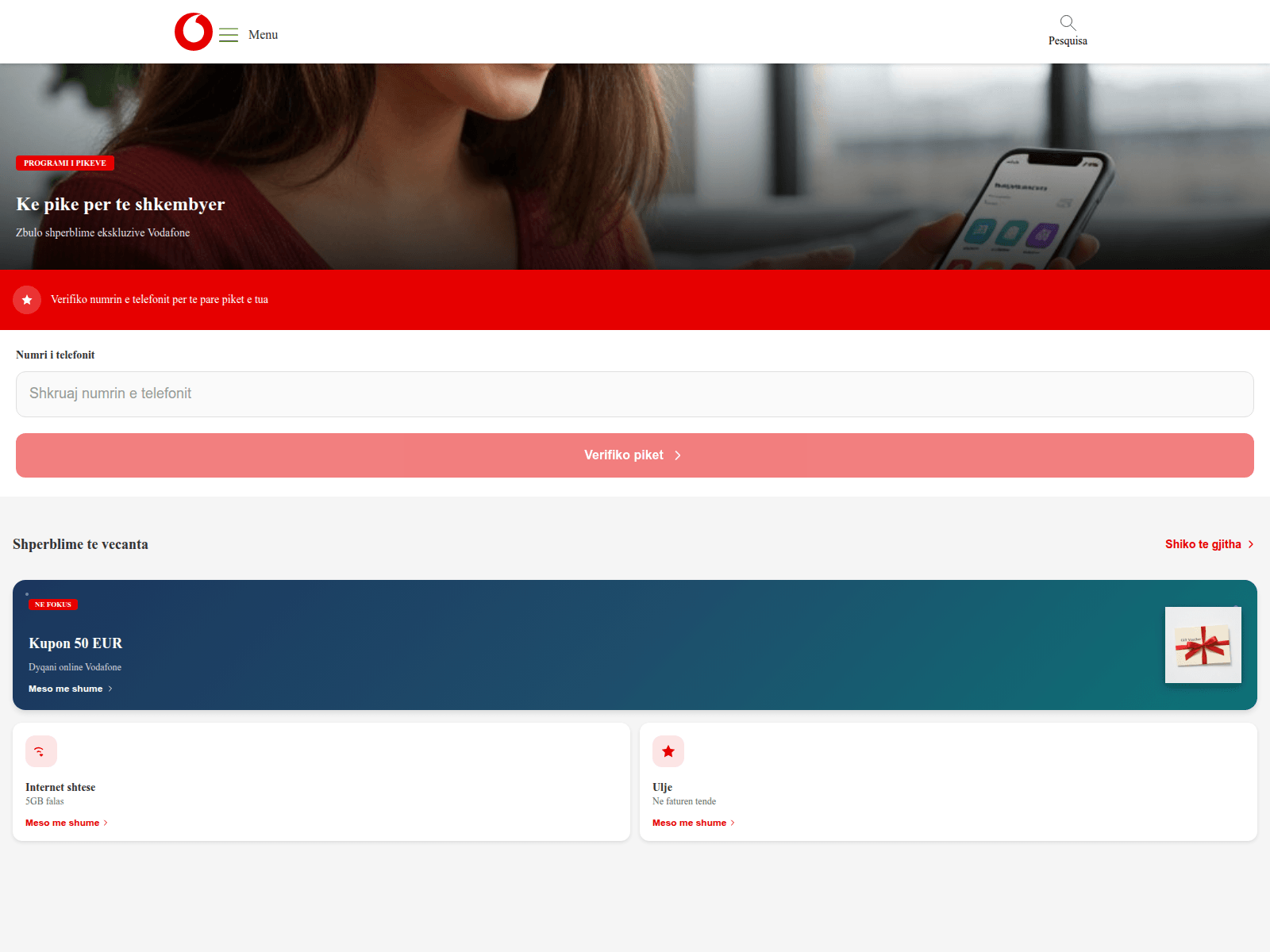Viewport: 1270px width, 952px height.
Task: Click the star icon in red banner
Action: 27,300
